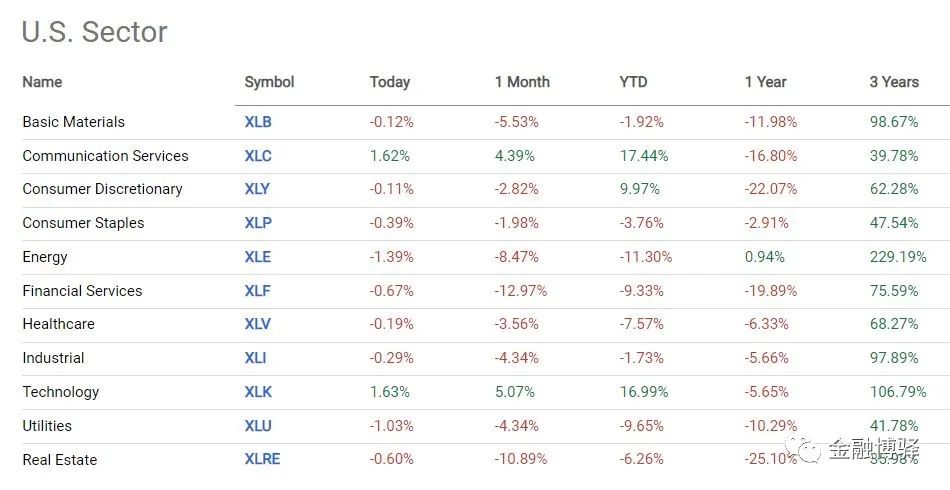Click the 3 Years column header
Screen dimensions: 950x490
click(894, 82)
